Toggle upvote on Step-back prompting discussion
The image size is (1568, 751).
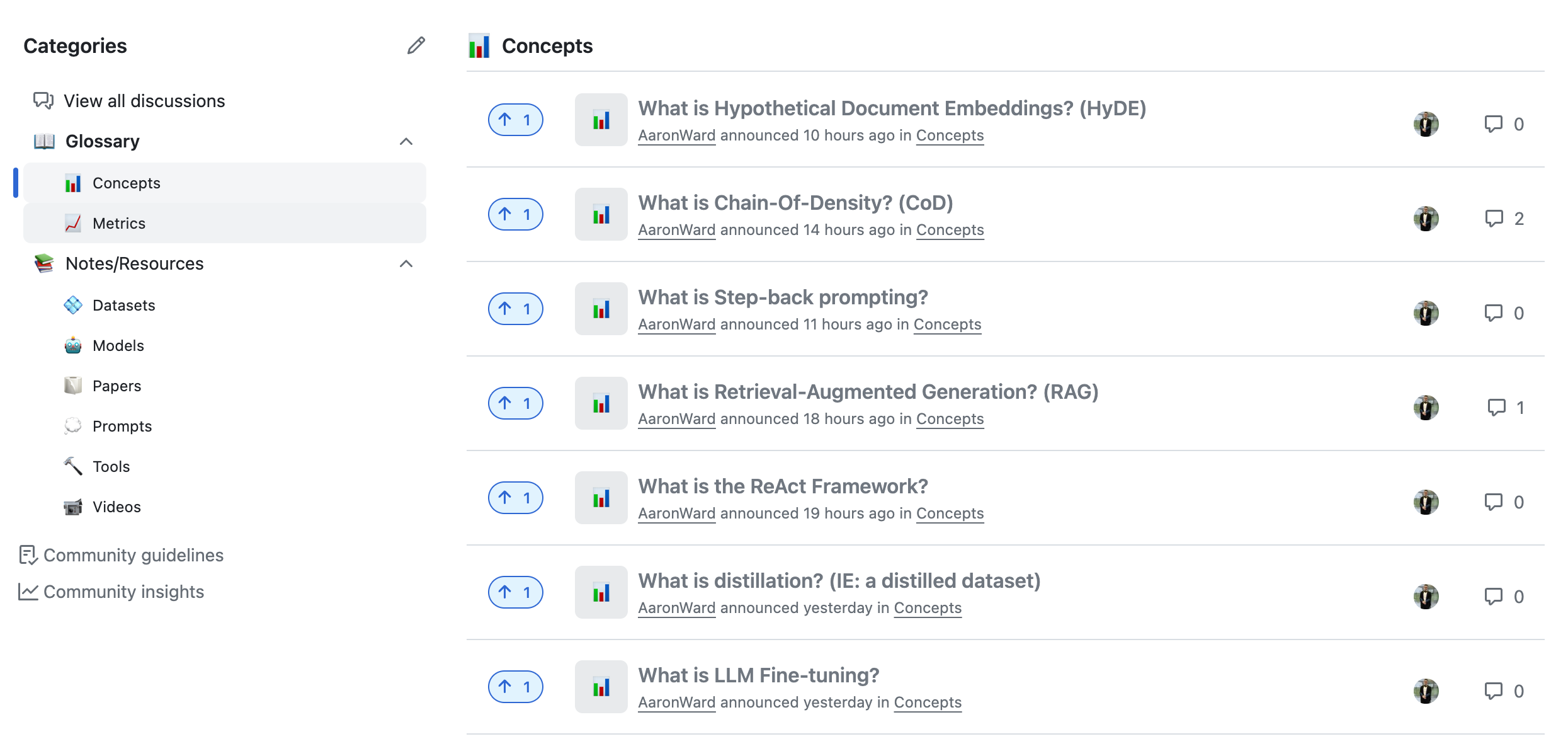point(515,309)
